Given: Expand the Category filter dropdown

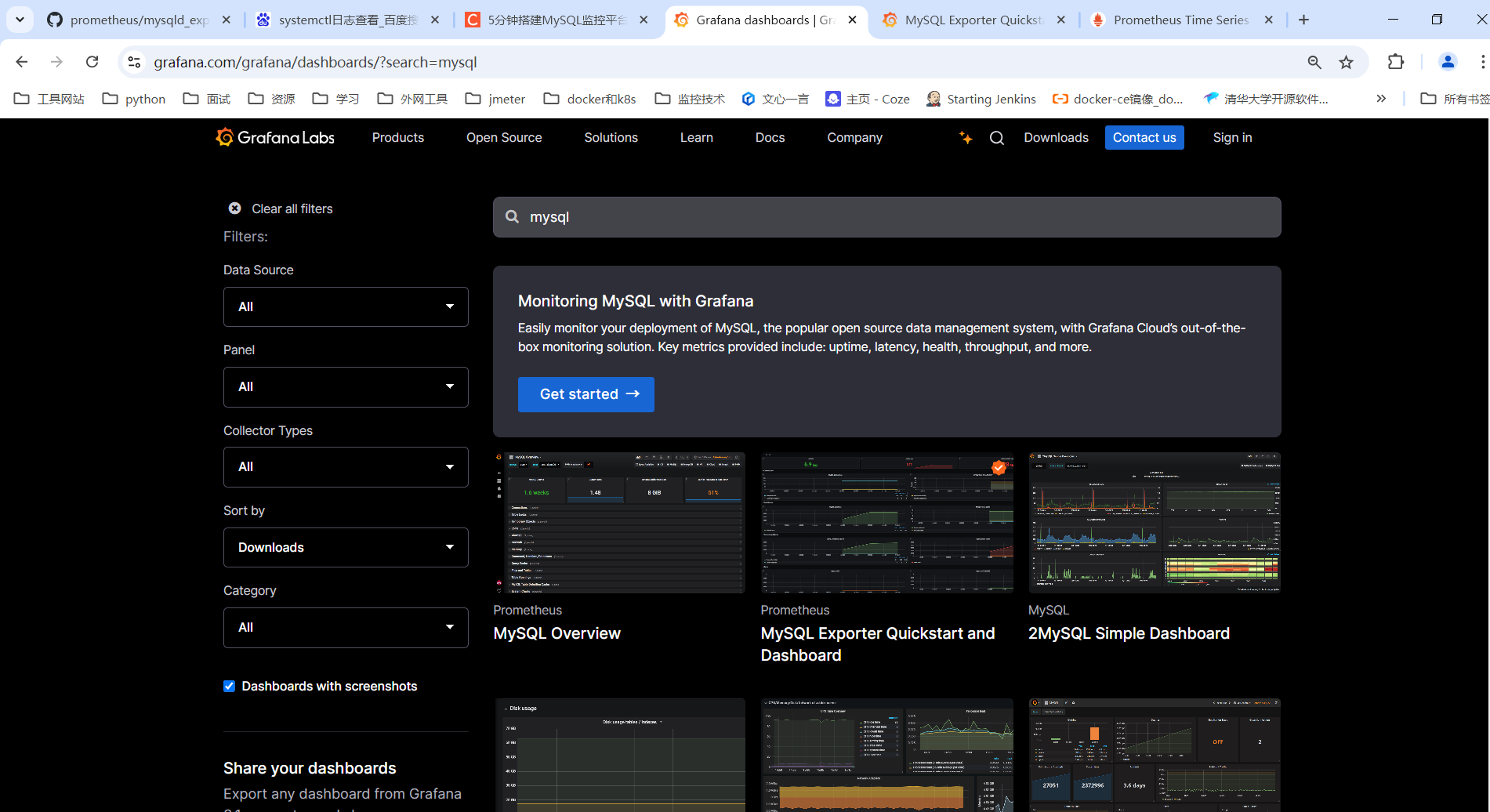Looking at the screenshot, I should point(346,628).
